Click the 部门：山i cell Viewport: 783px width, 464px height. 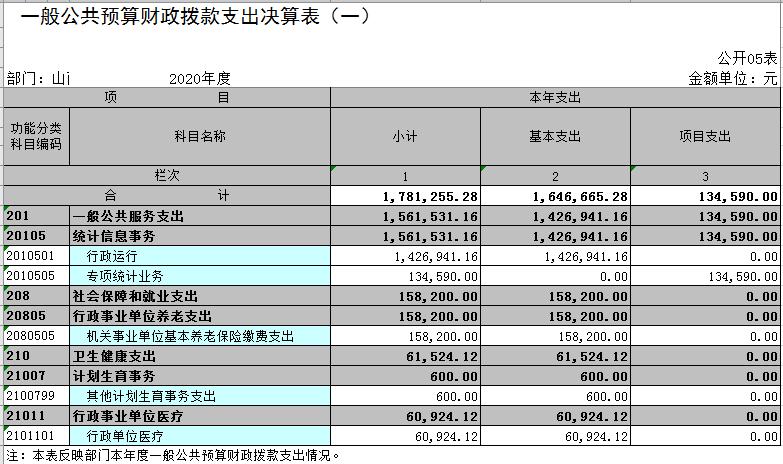(39, 78)
